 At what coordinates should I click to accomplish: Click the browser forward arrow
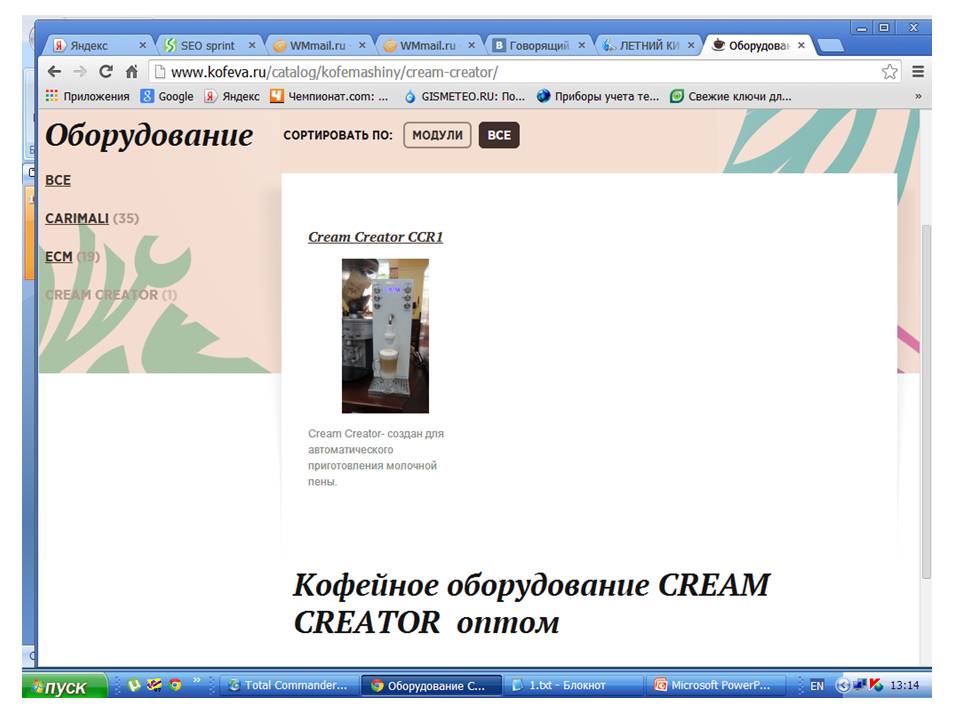[x=80, y=72]
